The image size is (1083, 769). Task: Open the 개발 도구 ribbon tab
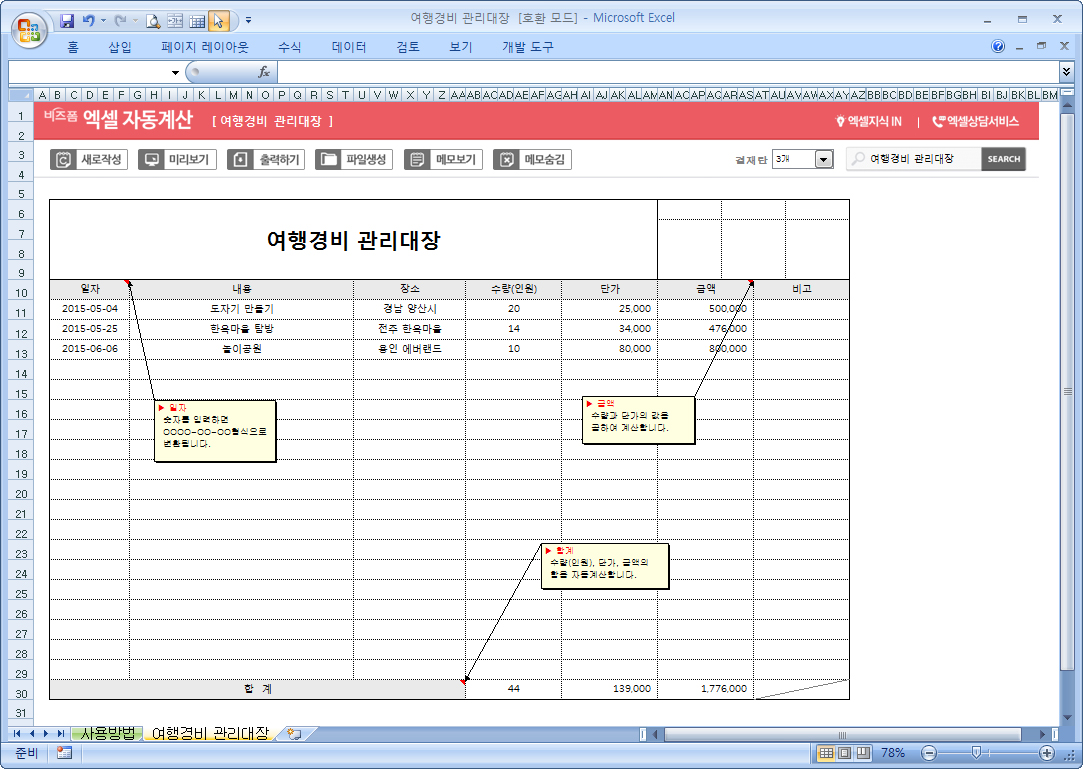pos(528,47)
